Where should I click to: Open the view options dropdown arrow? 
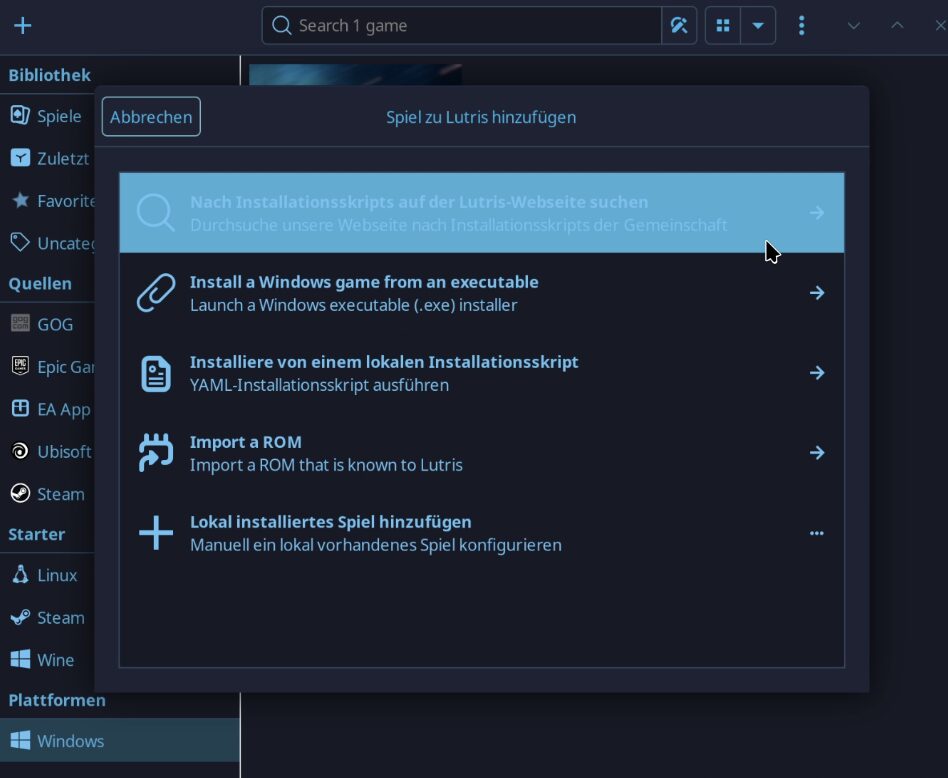(758, 26)
